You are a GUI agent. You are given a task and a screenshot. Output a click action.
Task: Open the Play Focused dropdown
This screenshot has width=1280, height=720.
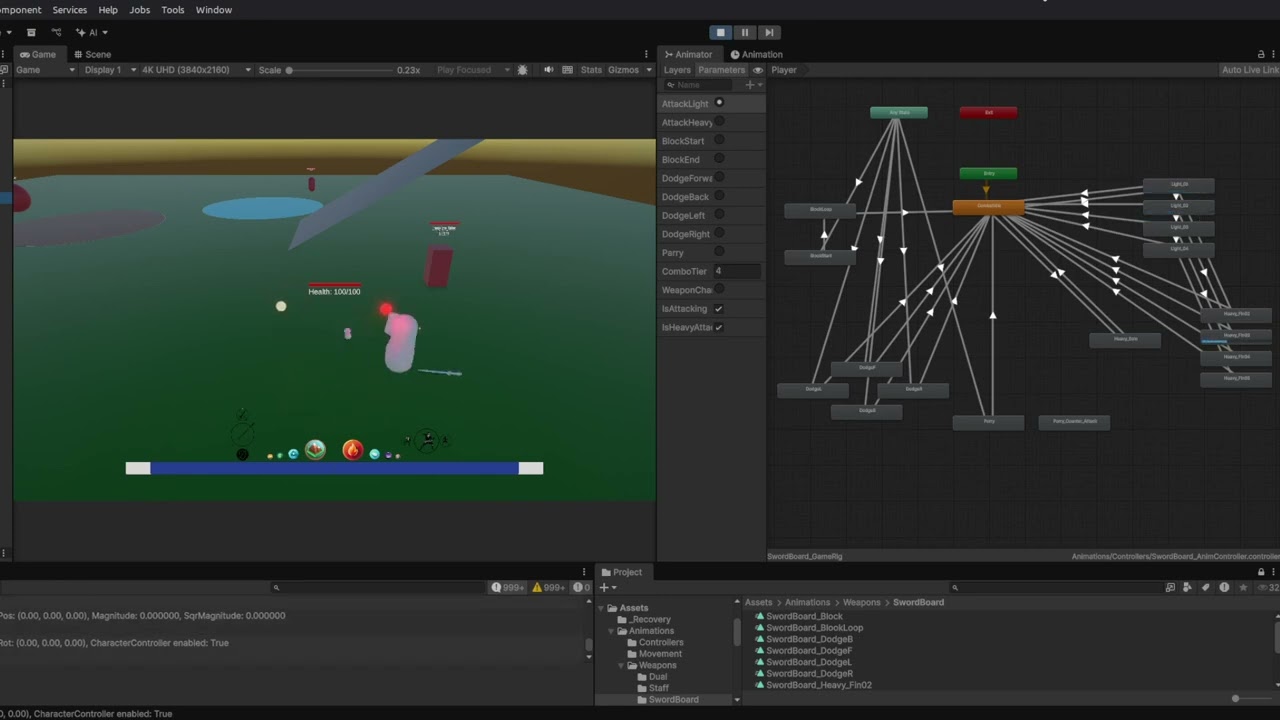point(472,70)
